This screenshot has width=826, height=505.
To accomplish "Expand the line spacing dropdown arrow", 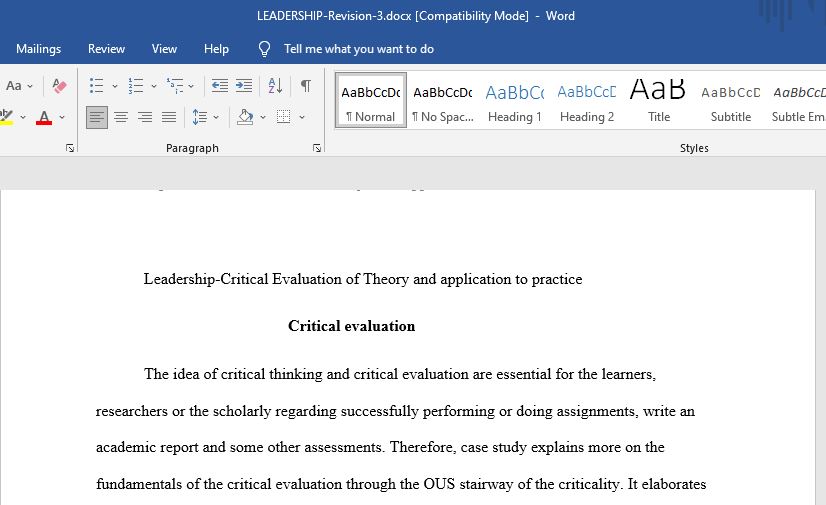I will tap(216, 117).
